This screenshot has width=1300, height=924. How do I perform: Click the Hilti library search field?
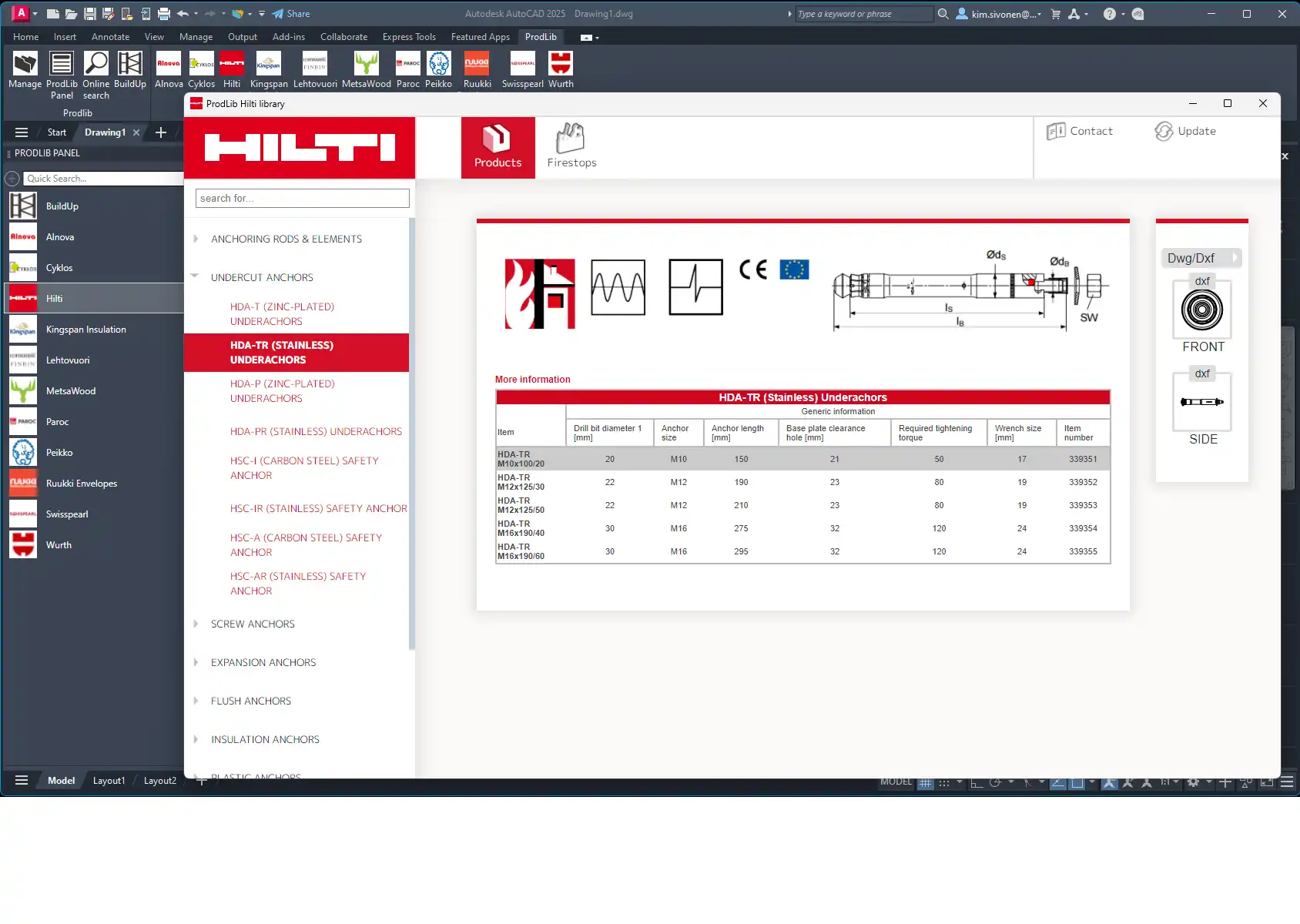pyautogui.click(x=302, y=199)
